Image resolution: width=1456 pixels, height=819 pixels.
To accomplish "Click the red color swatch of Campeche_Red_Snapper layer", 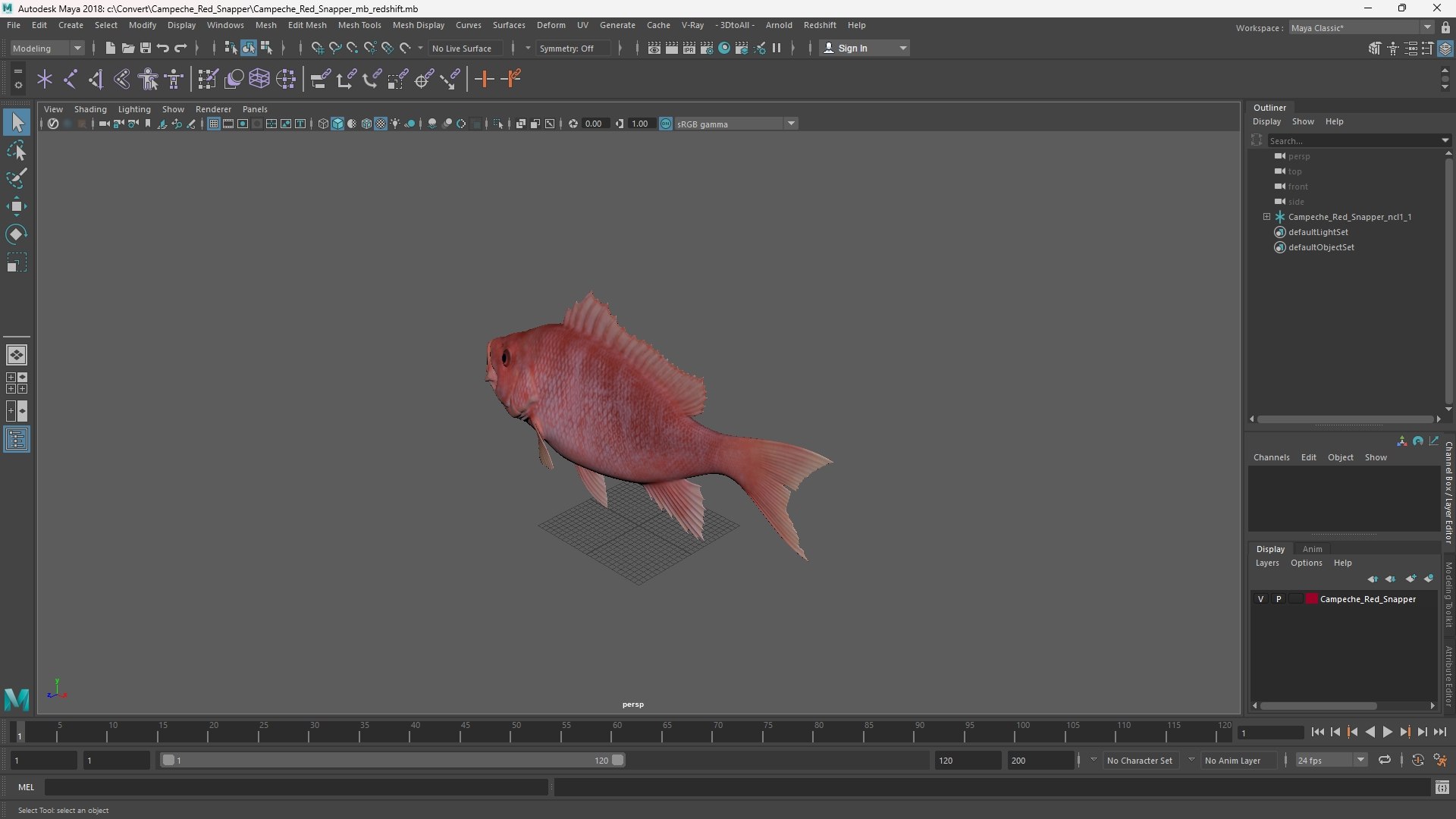I will 1312,599.
